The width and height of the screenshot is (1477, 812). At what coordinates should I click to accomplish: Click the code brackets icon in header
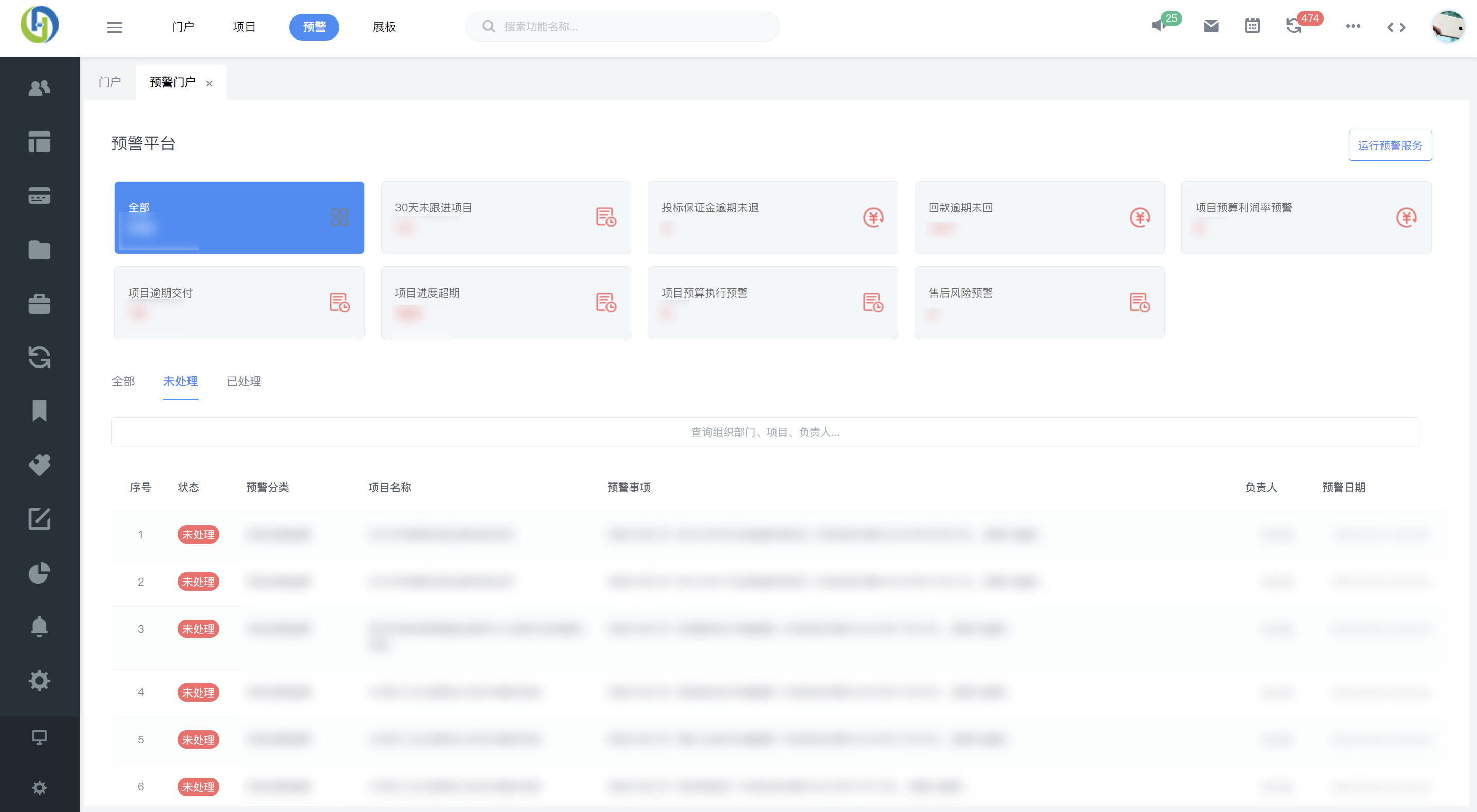tap(1395, 27)
